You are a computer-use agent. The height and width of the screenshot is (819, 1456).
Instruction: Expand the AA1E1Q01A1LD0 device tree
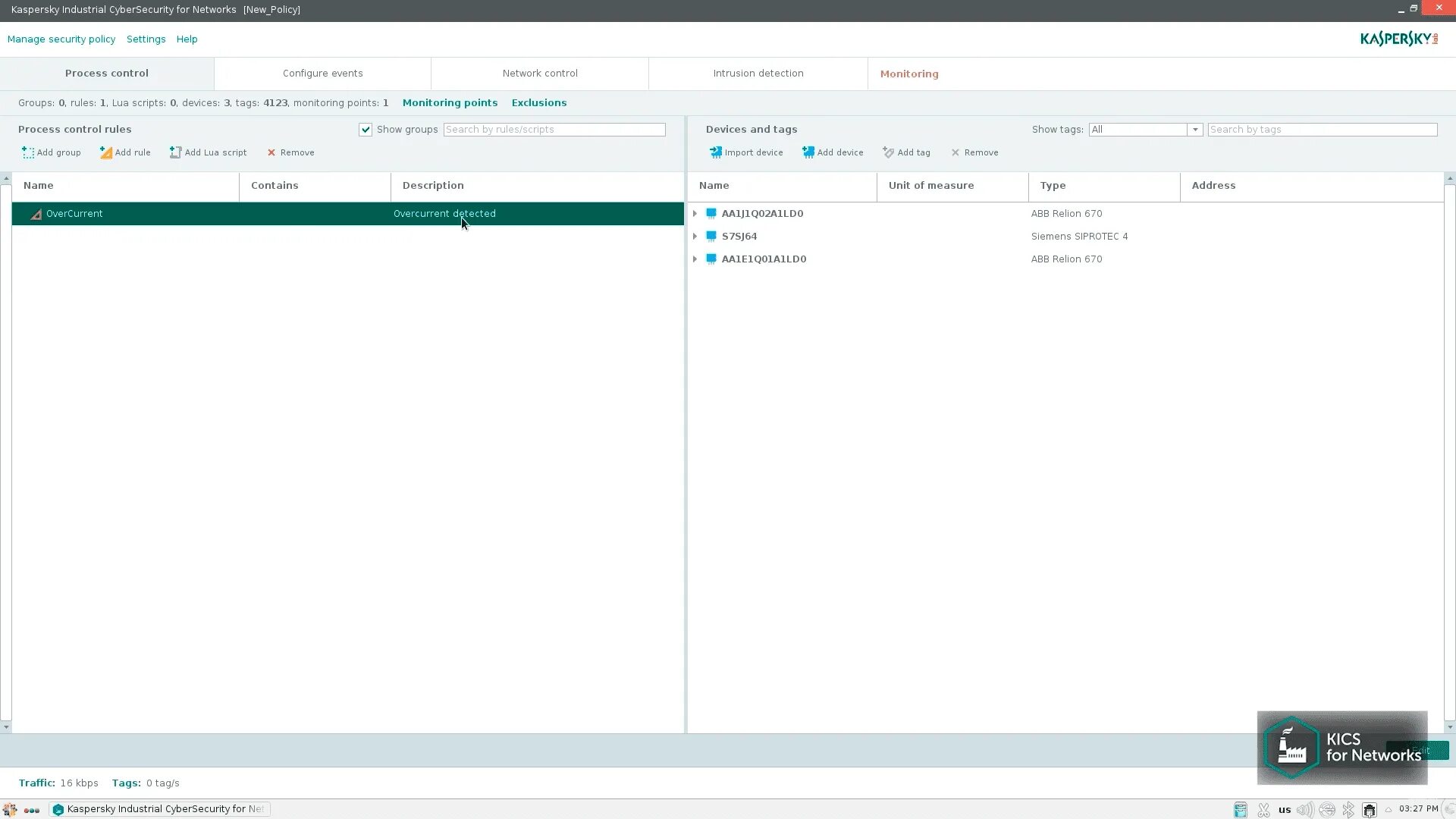[695, 259]
